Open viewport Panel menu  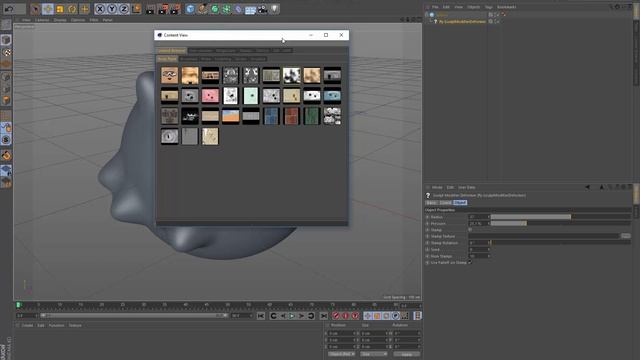pos(107,20)
